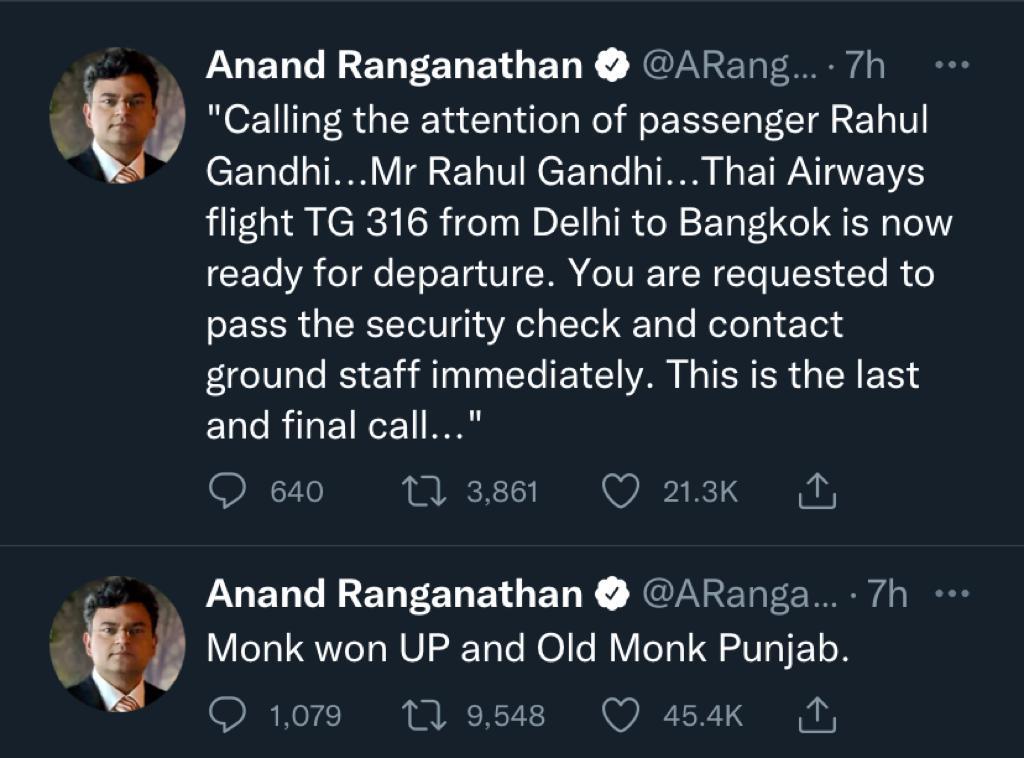Open the "Monk won UP" tweet text

tap(527, 650)
